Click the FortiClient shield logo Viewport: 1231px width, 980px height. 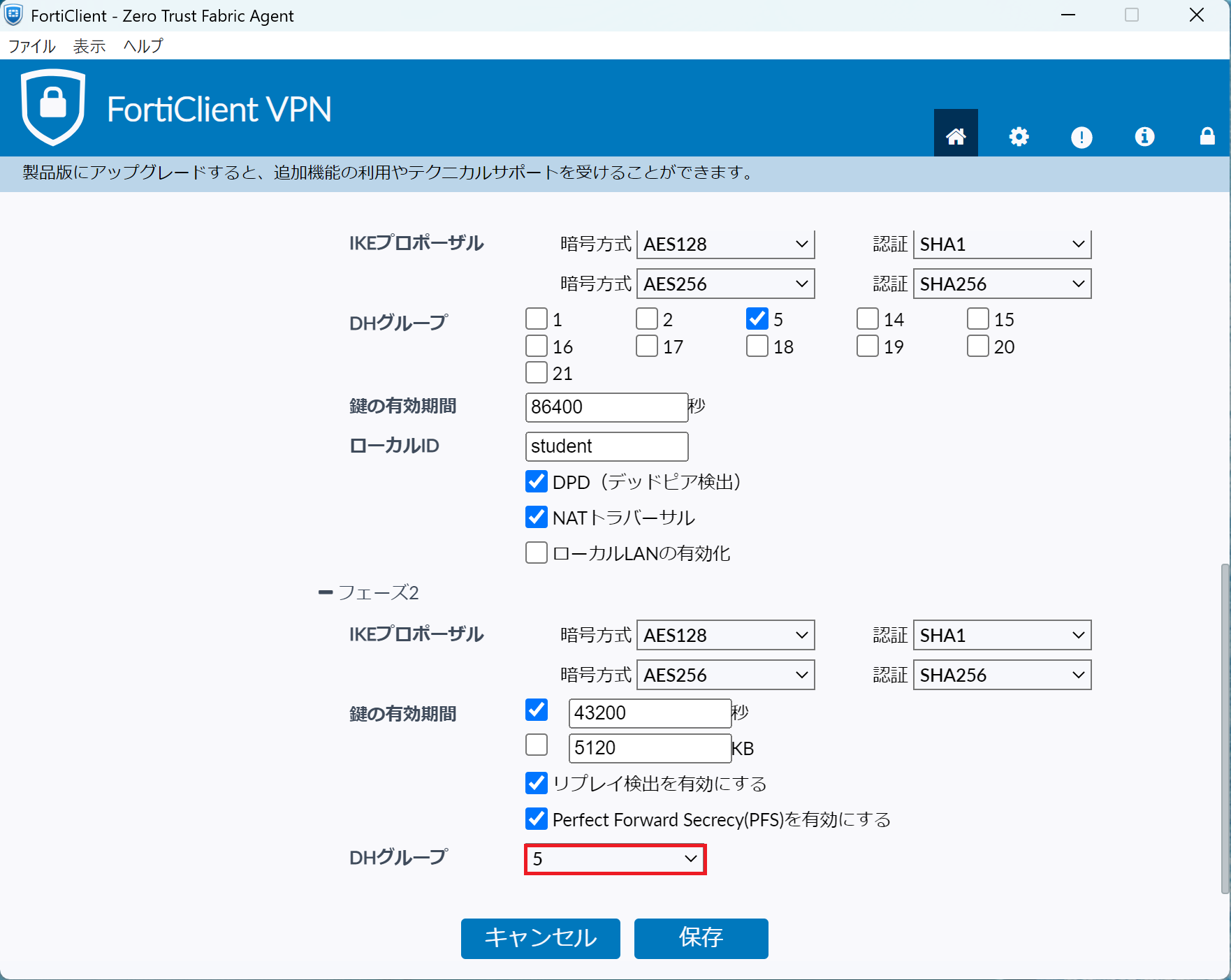(x=53, y=107)
